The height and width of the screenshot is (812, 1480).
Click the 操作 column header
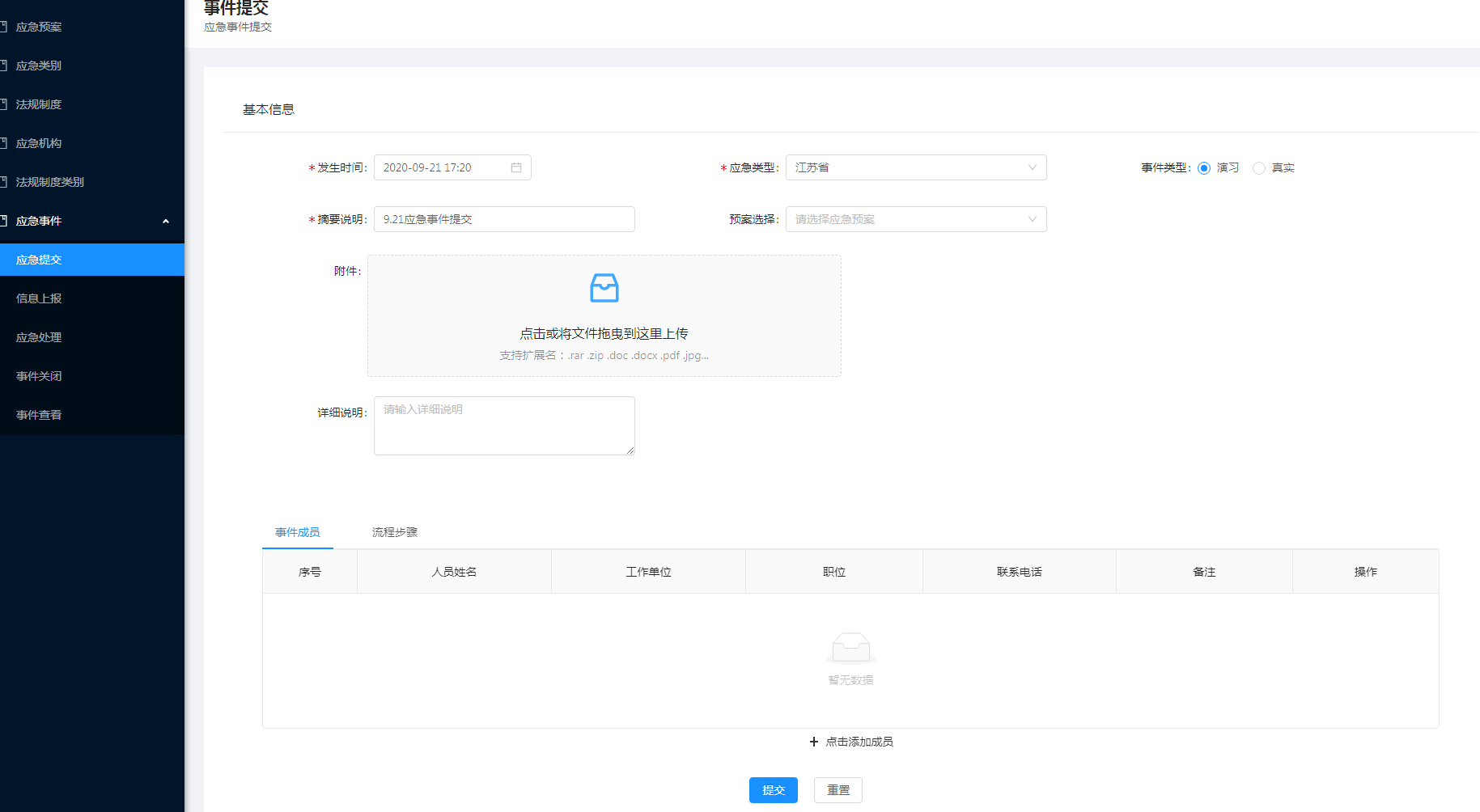click(1366, 572)
